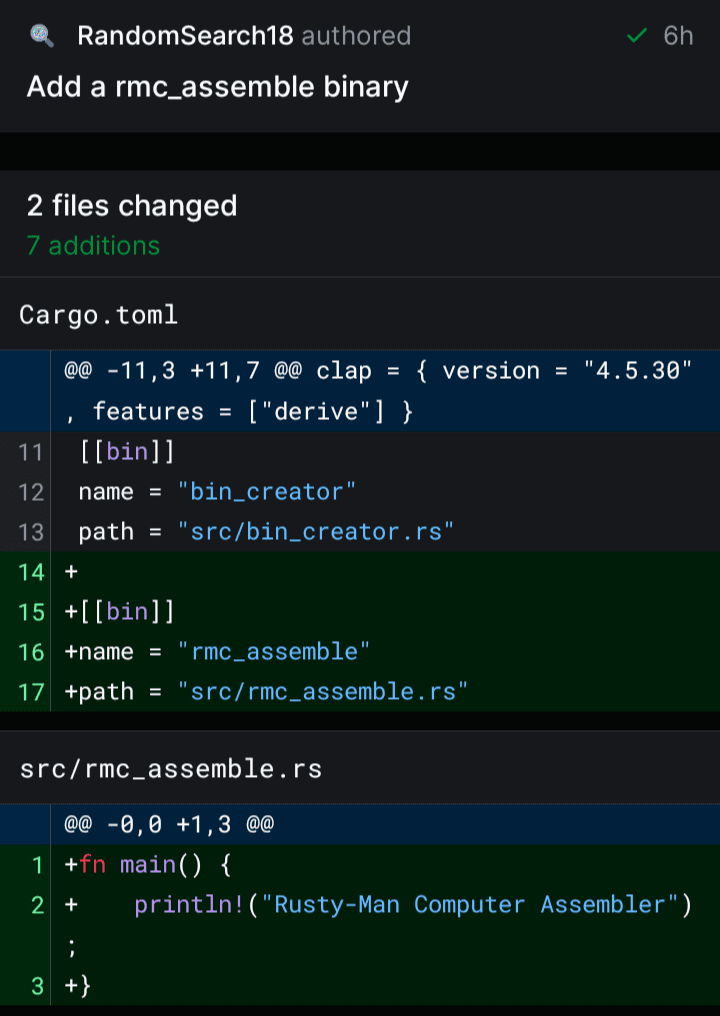Expand the Cargo.toml hunk header @@ -11,3 +11,7
720x1016 pixels.
[378, 391]
